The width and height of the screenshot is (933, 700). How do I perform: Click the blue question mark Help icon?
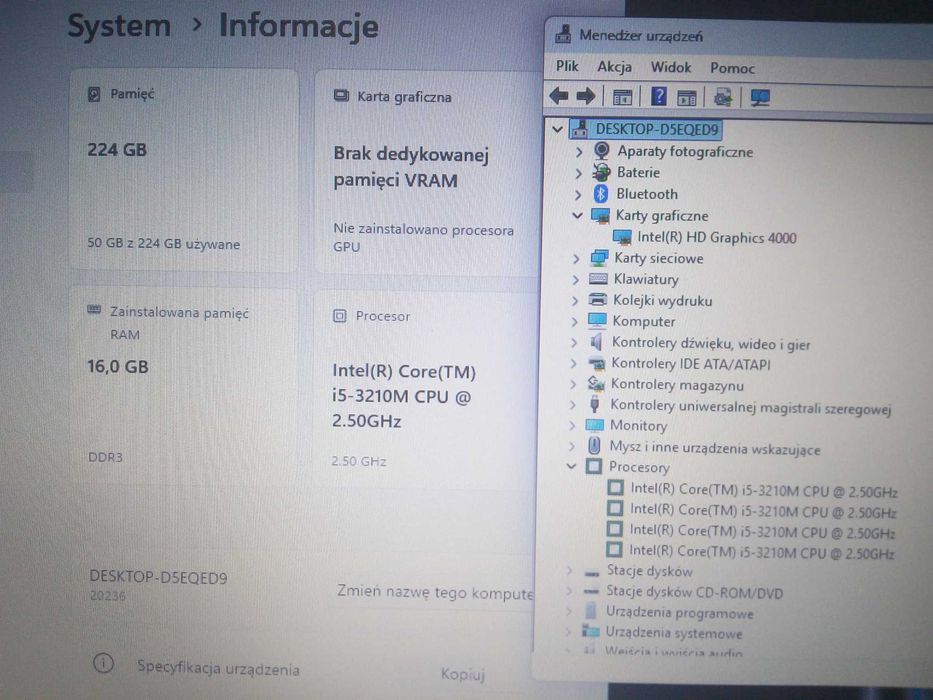tap(659, 96)
